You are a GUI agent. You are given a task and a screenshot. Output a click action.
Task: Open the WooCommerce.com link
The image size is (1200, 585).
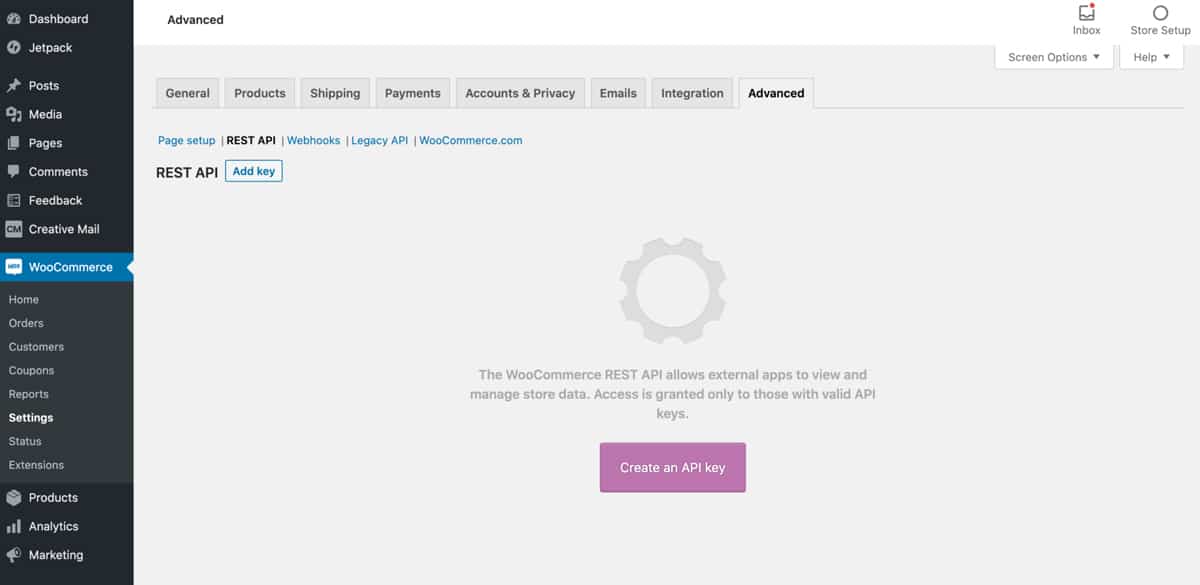[x=471, y=140]
